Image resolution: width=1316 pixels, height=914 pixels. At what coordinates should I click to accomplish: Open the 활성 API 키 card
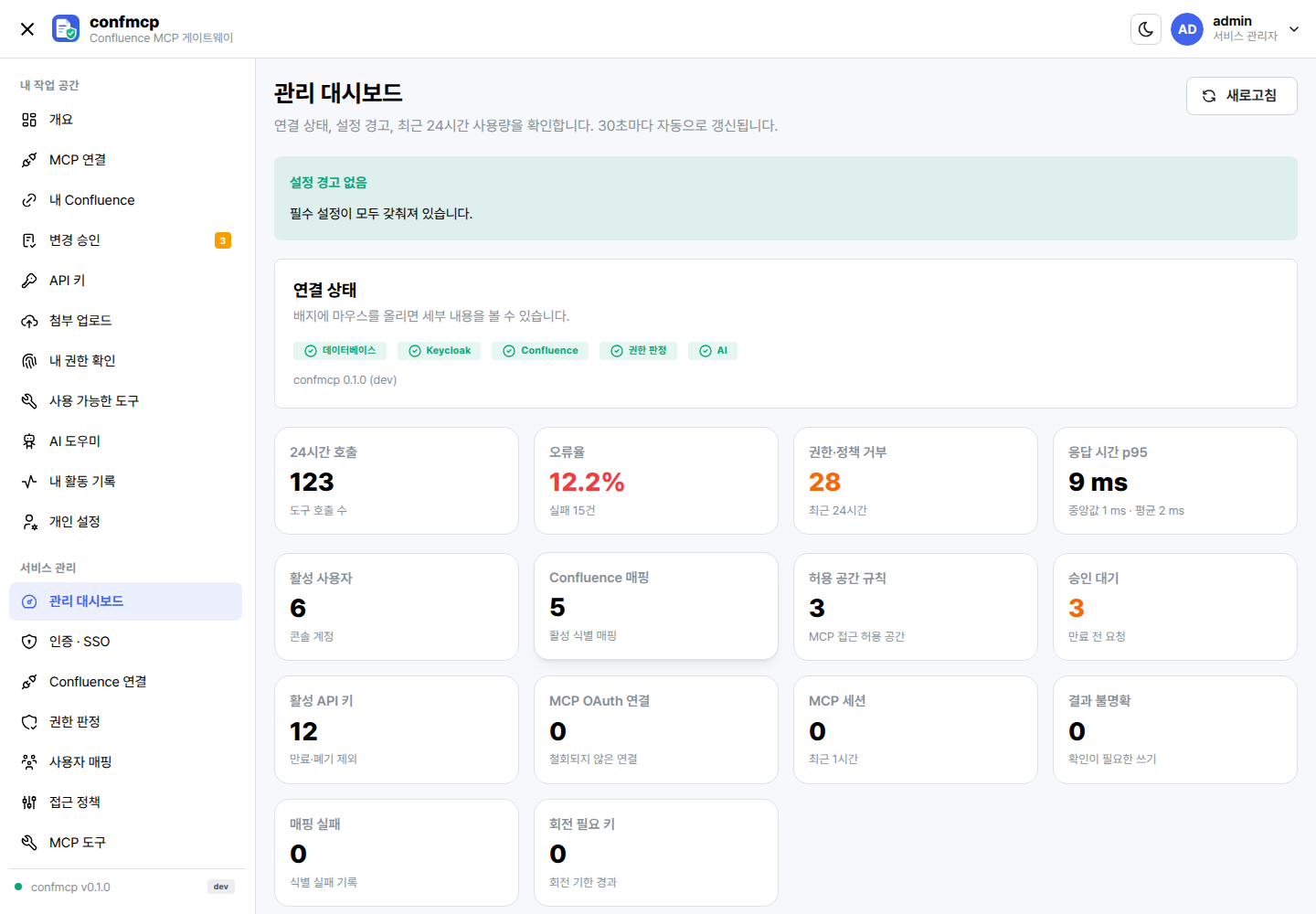[x=397, y=729]
